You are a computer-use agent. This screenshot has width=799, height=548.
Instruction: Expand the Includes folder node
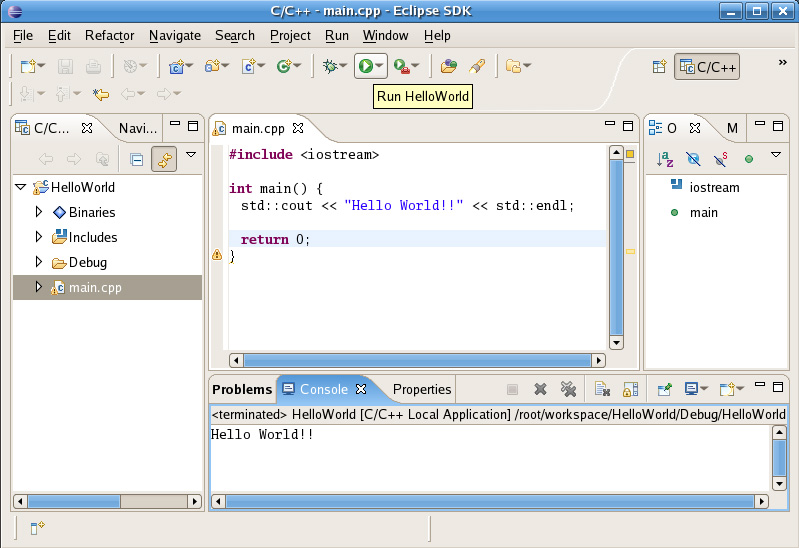(x=39, y=237)
